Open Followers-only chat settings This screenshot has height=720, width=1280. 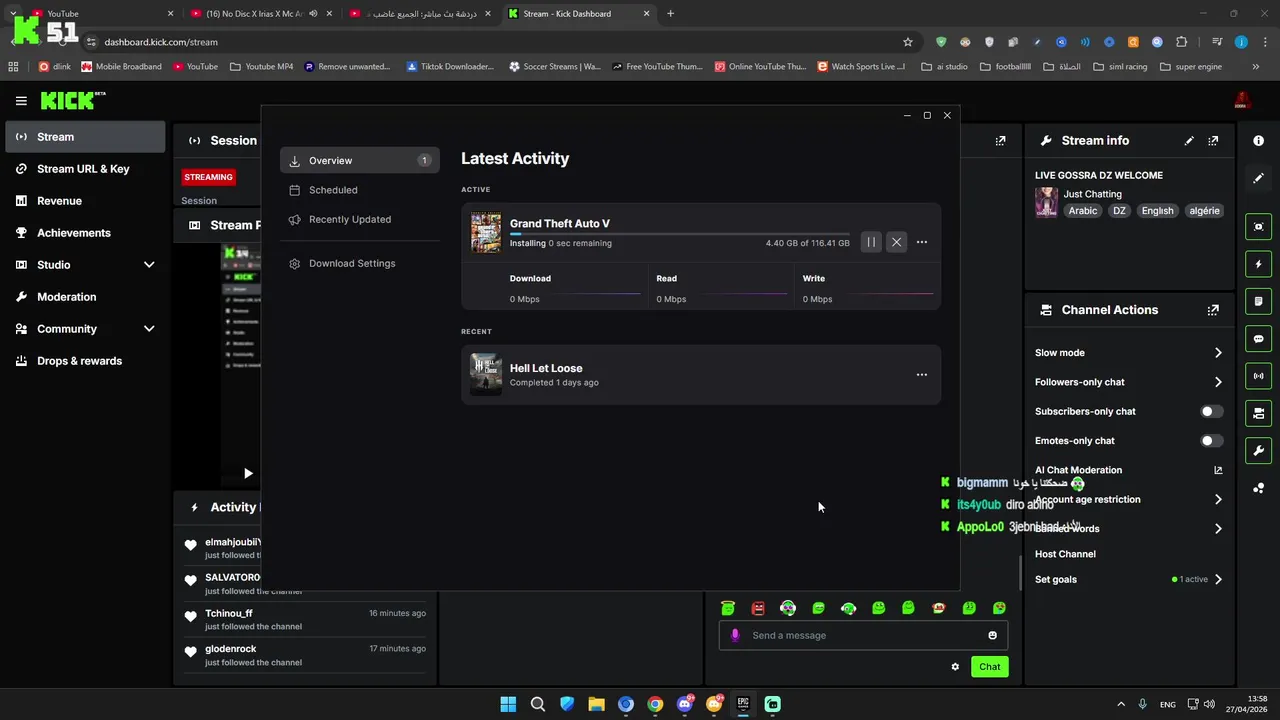(1129, 382)
